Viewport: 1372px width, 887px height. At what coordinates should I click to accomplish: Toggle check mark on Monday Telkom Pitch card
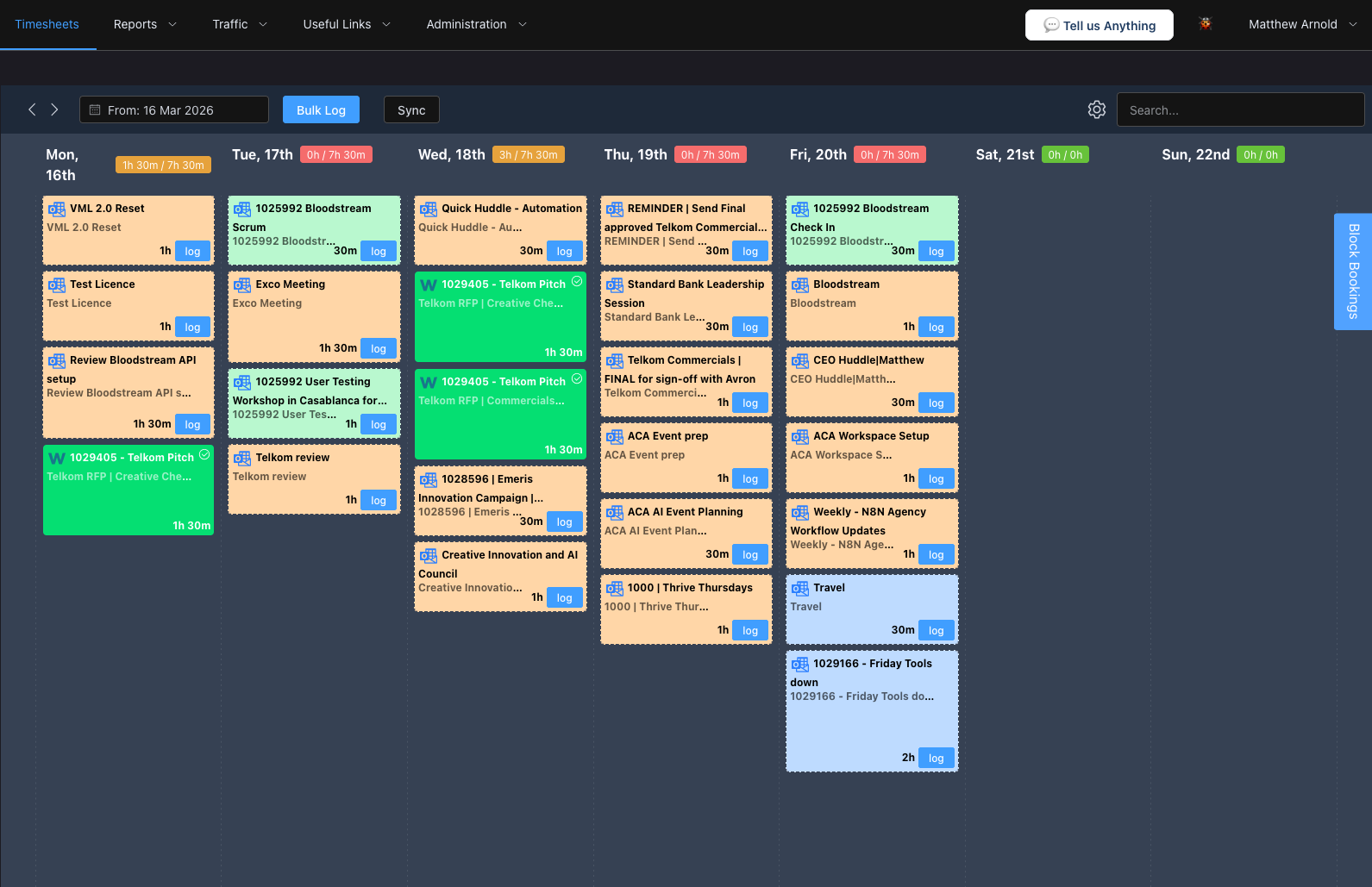click(204, 454)
